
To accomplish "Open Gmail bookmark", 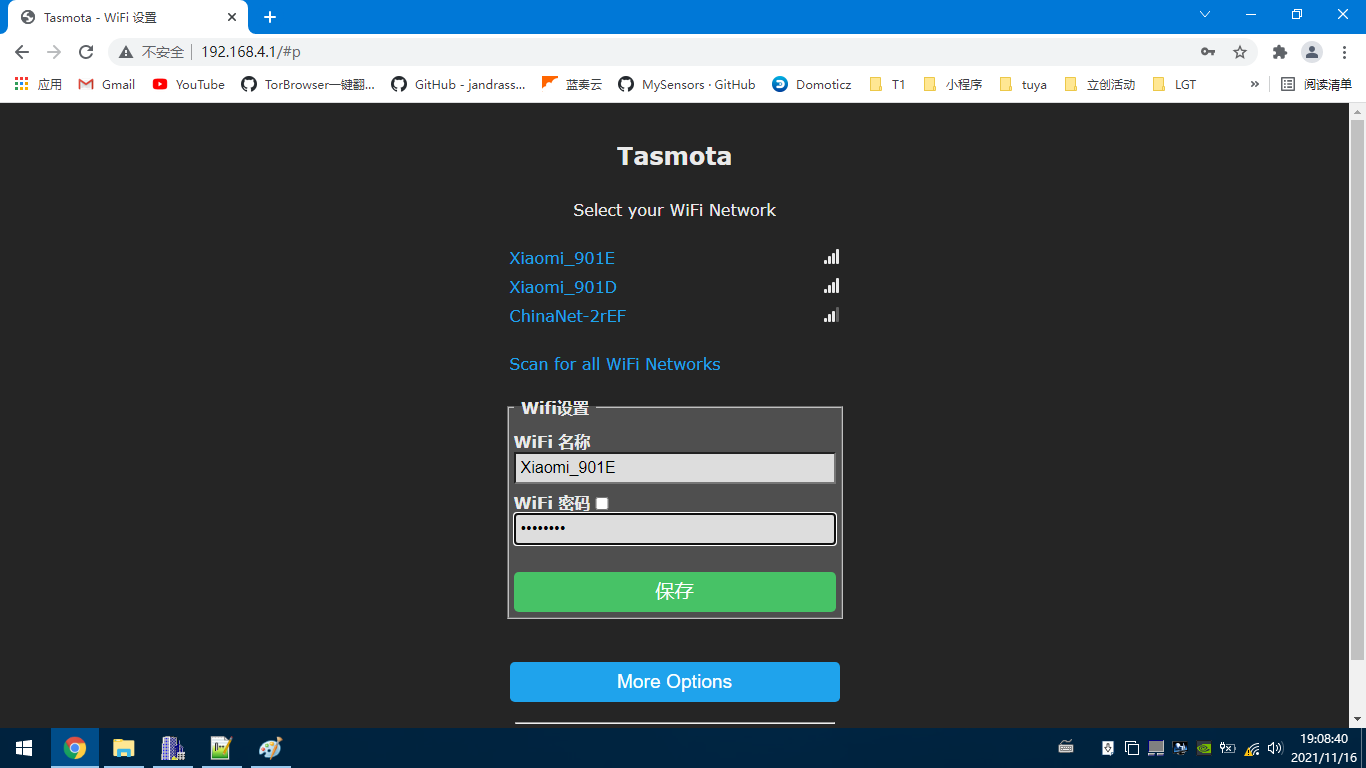I will [x=107, y=84].
